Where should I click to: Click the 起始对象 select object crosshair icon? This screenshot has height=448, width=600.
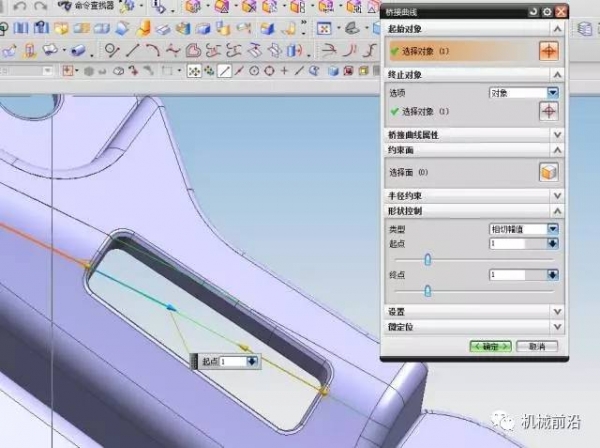point(549,51)
